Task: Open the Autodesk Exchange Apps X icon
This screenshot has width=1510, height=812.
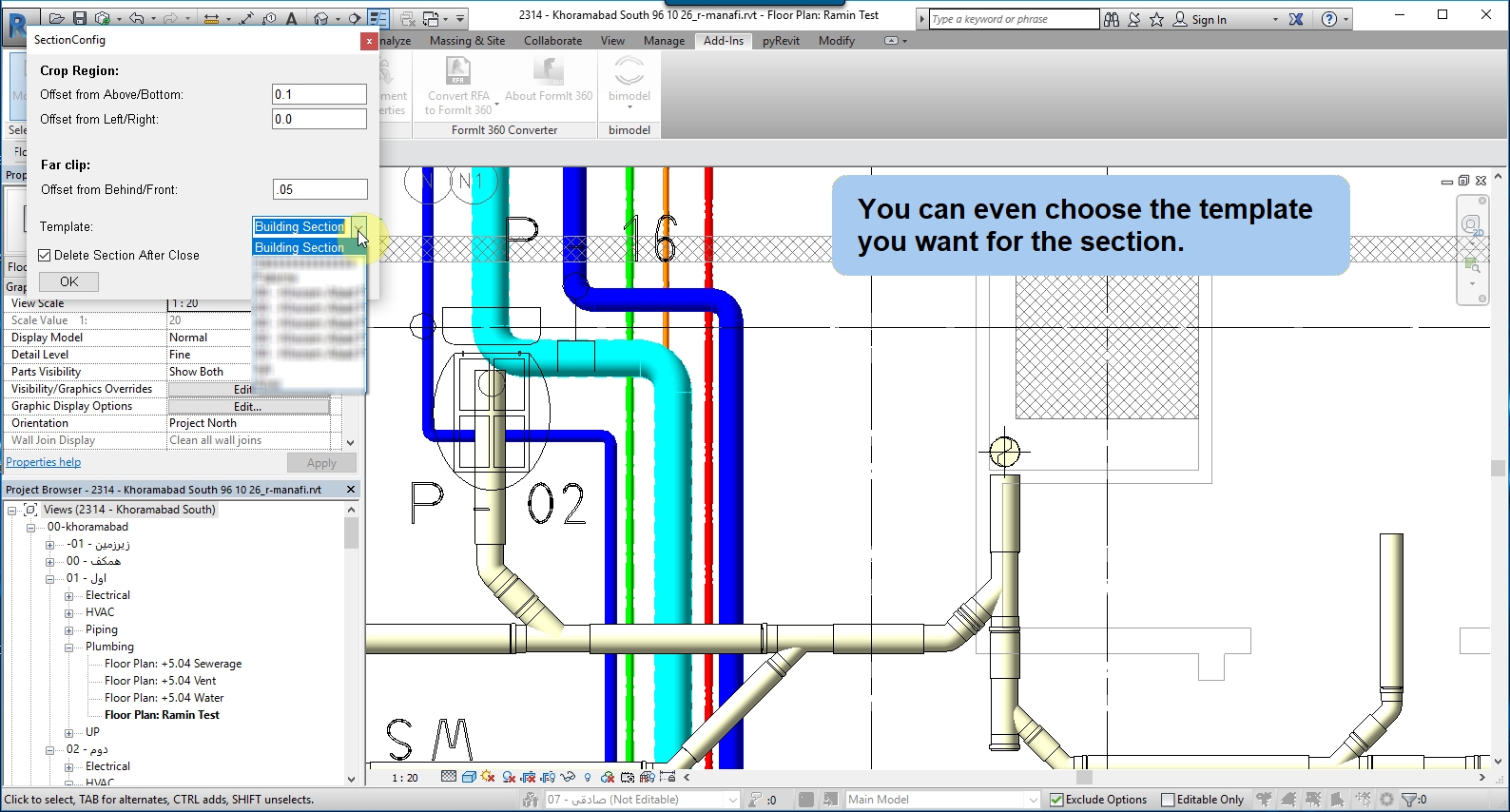Action: [1296, 19]
